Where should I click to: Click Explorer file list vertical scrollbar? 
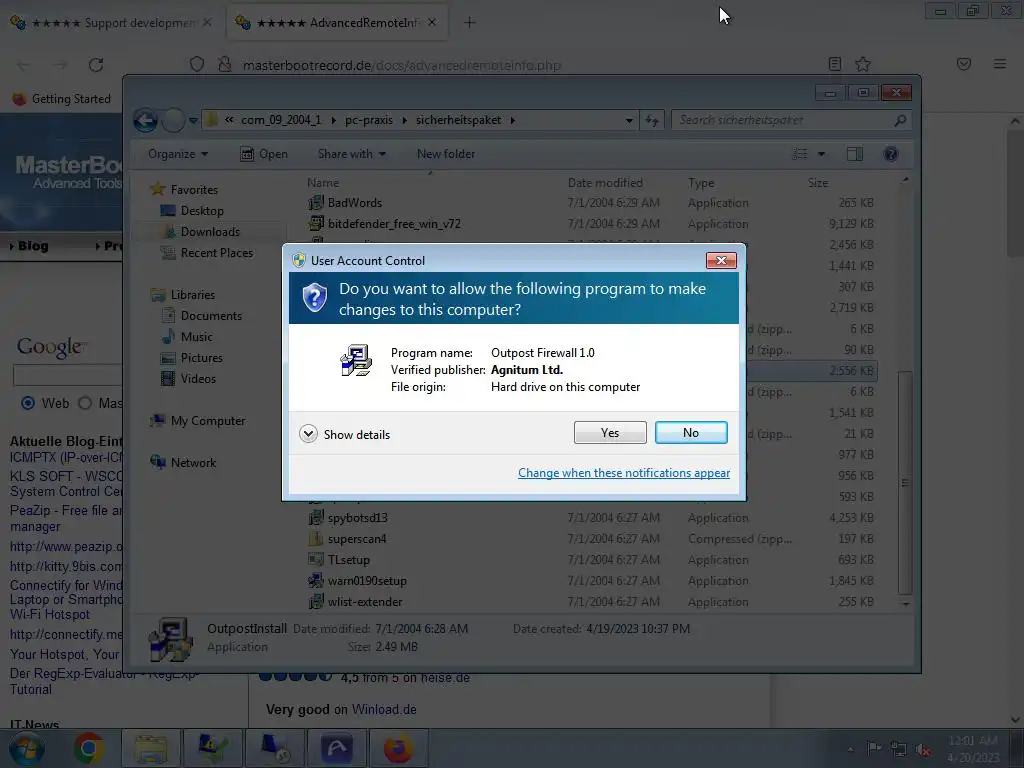tap(905, 483)
